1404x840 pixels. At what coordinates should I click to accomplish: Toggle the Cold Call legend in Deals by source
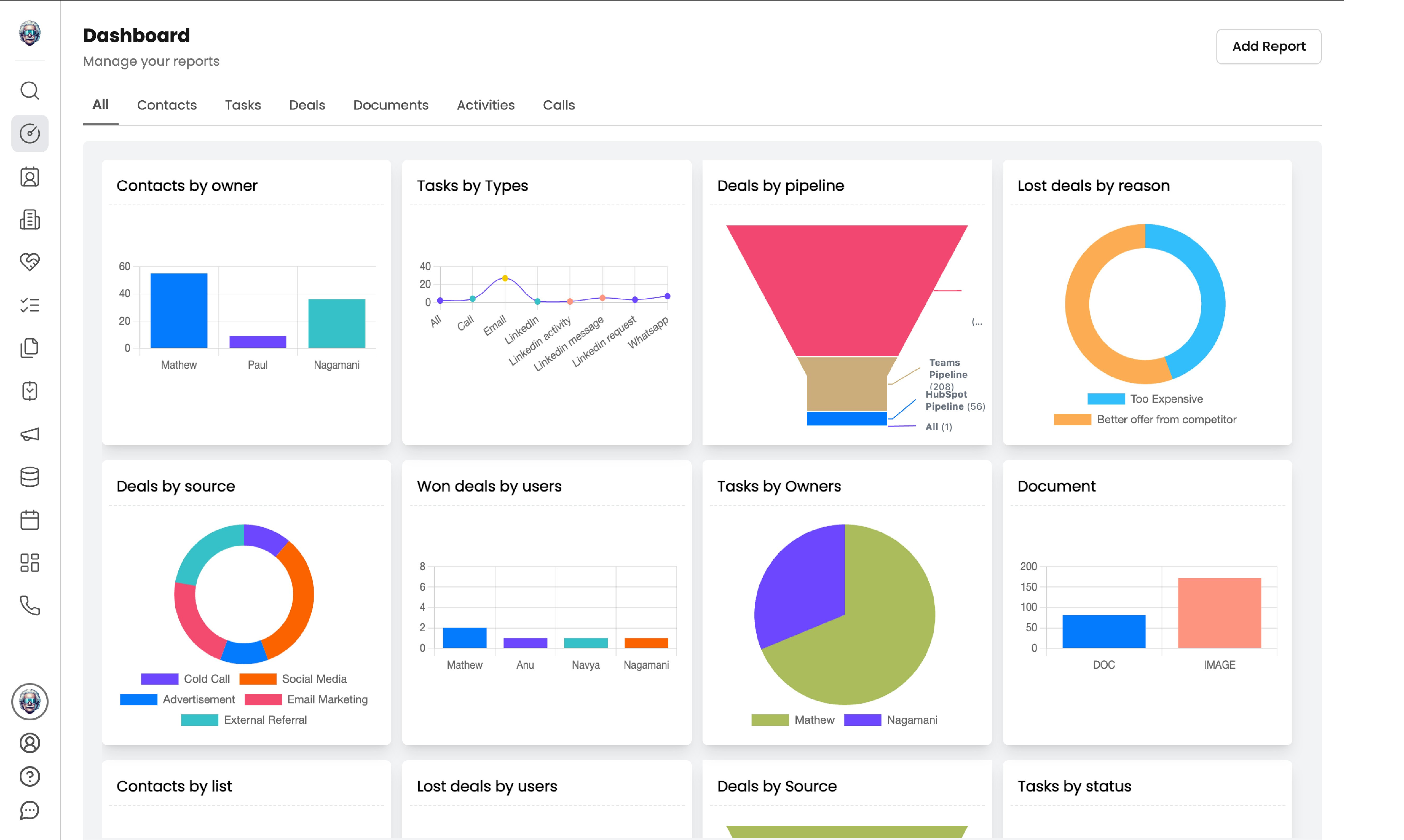207,678
